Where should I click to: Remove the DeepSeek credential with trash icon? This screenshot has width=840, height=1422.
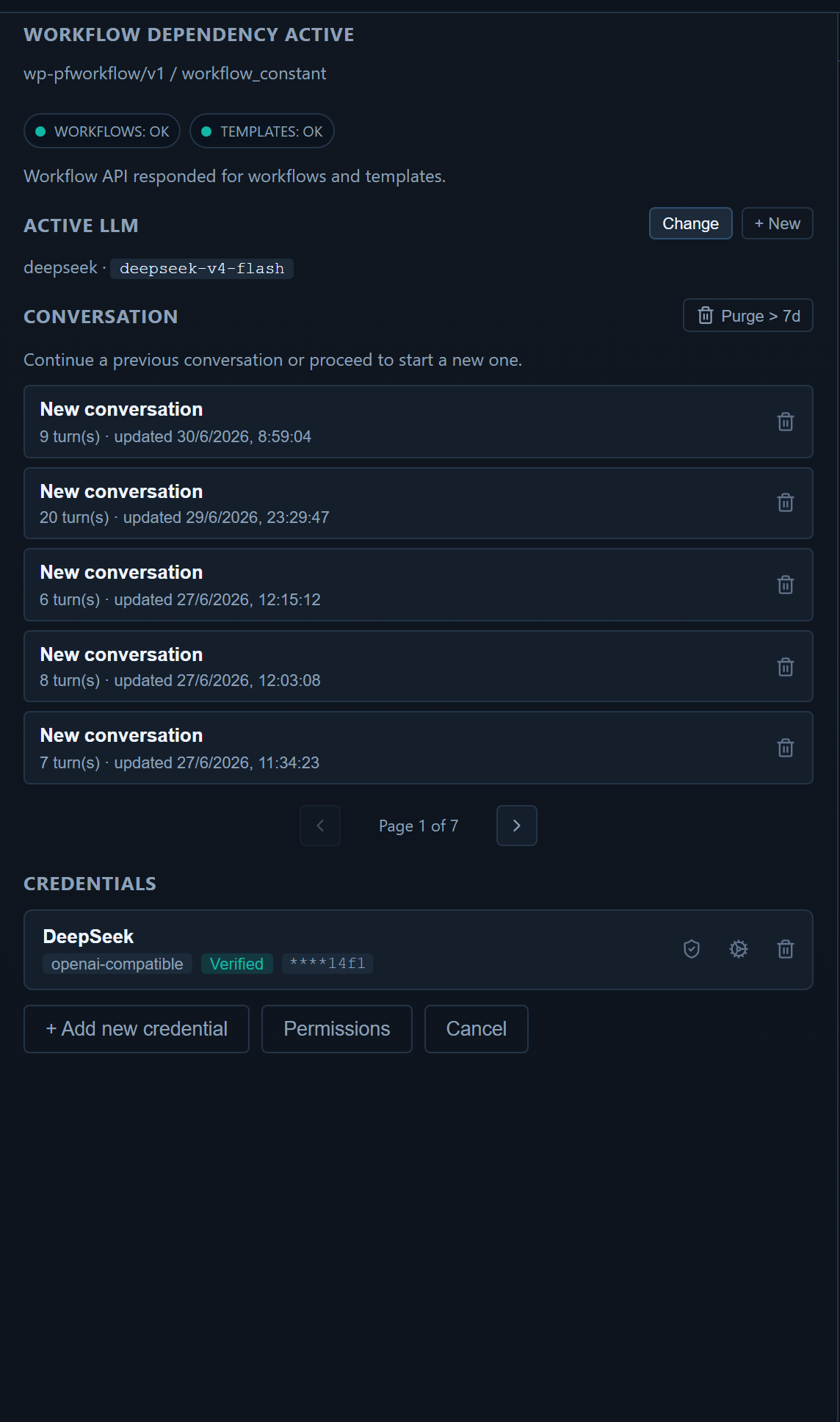point(786,949)
